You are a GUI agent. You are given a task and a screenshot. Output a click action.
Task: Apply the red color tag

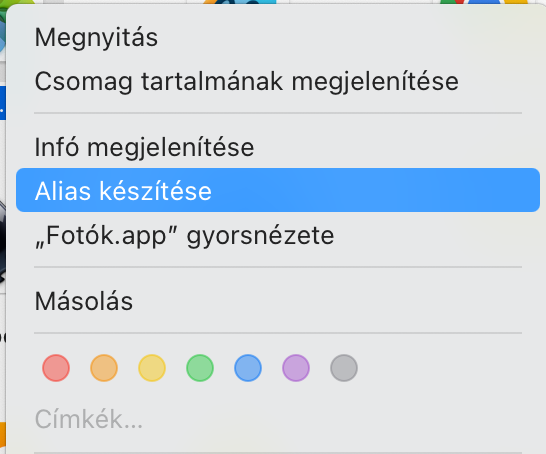[x=56, y=368]
